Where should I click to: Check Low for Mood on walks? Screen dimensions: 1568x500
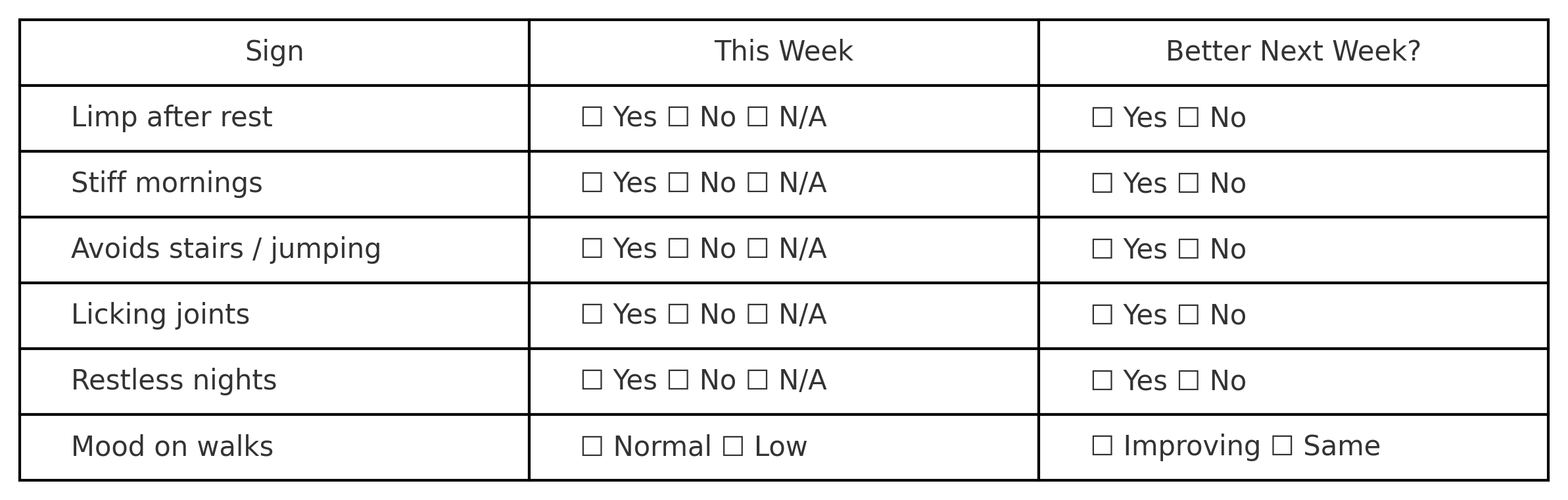[732, 447]
